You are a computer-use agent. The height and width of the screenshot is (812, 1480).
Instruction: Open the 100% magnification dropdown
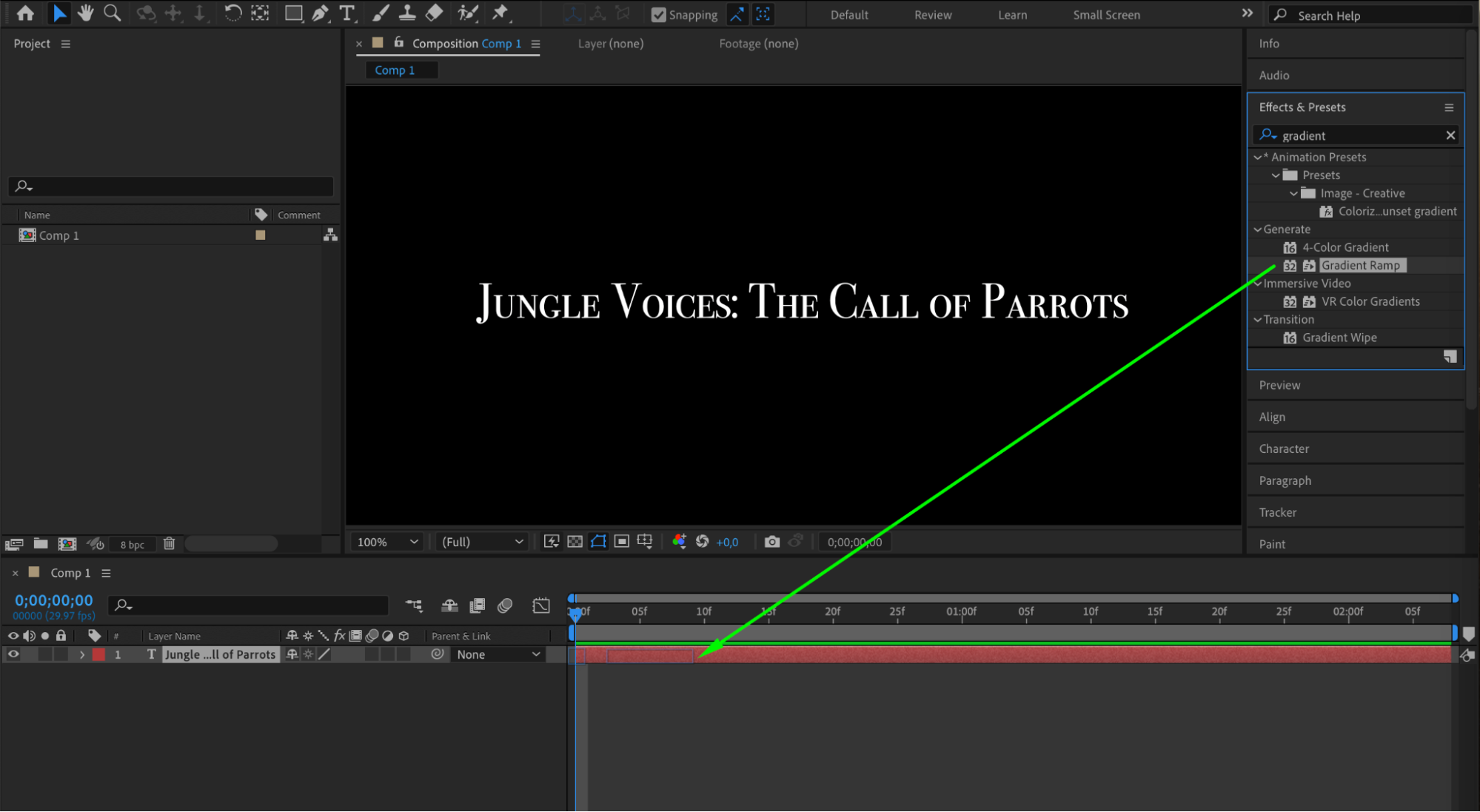coord(388,542)
